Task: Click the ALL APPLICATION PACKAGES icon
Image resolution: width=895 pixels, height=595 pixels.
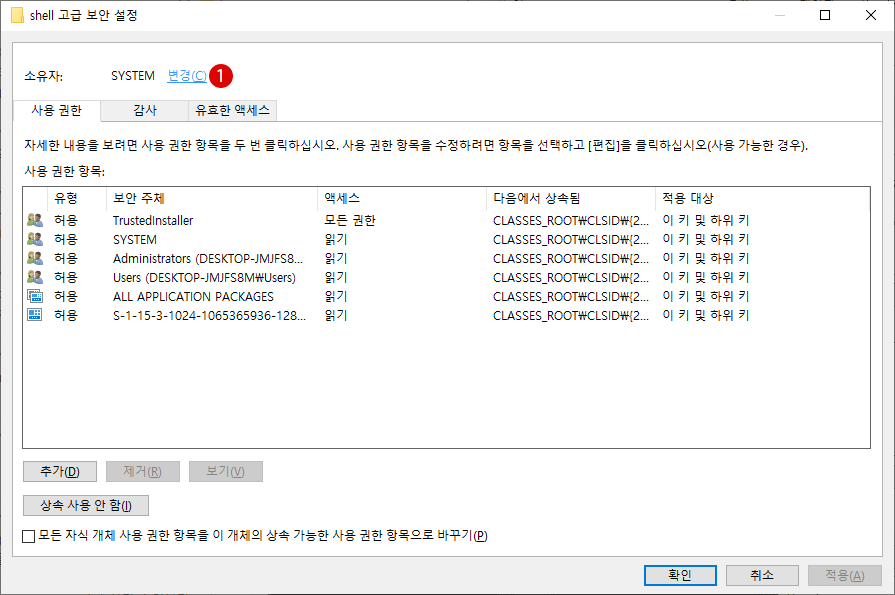Action: [x=35, y=296]
